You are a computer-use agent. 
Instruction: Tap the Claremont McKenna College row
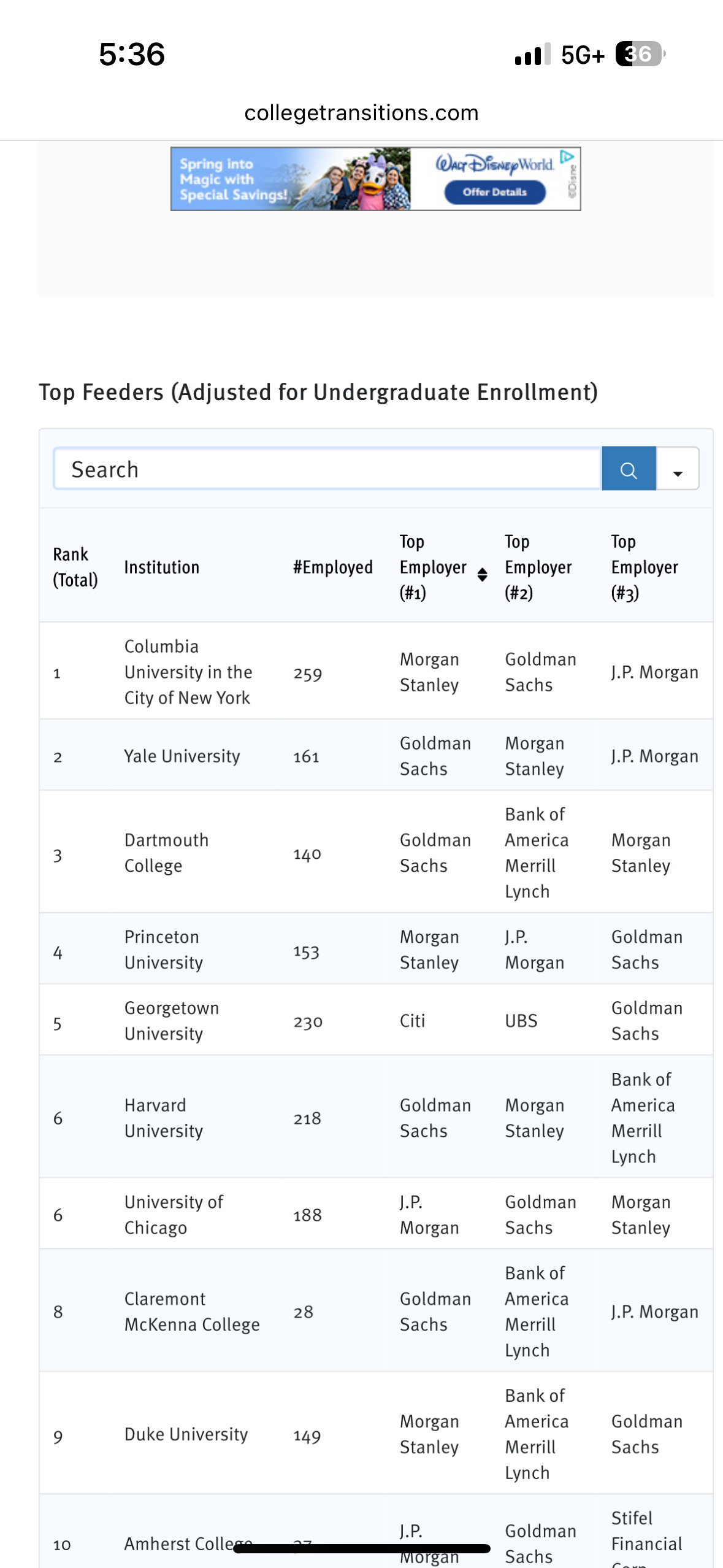191,1312
